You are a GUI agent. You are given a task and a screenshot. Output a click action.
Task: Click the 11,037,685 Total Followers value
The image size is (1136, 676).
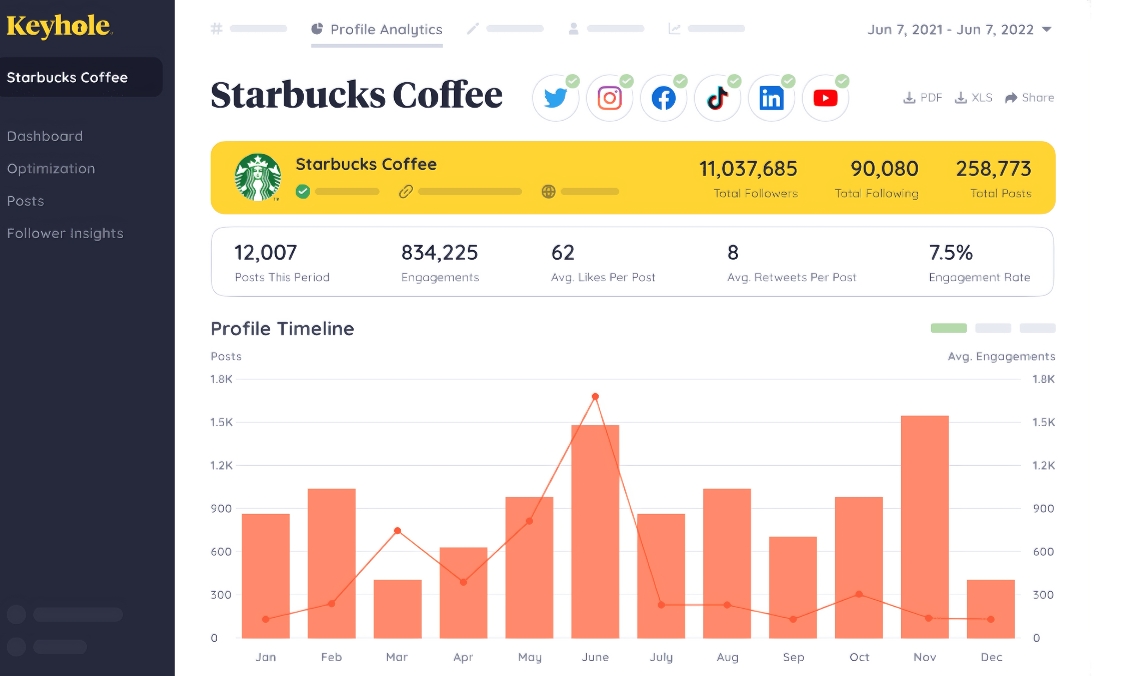[x=748, y=169]
